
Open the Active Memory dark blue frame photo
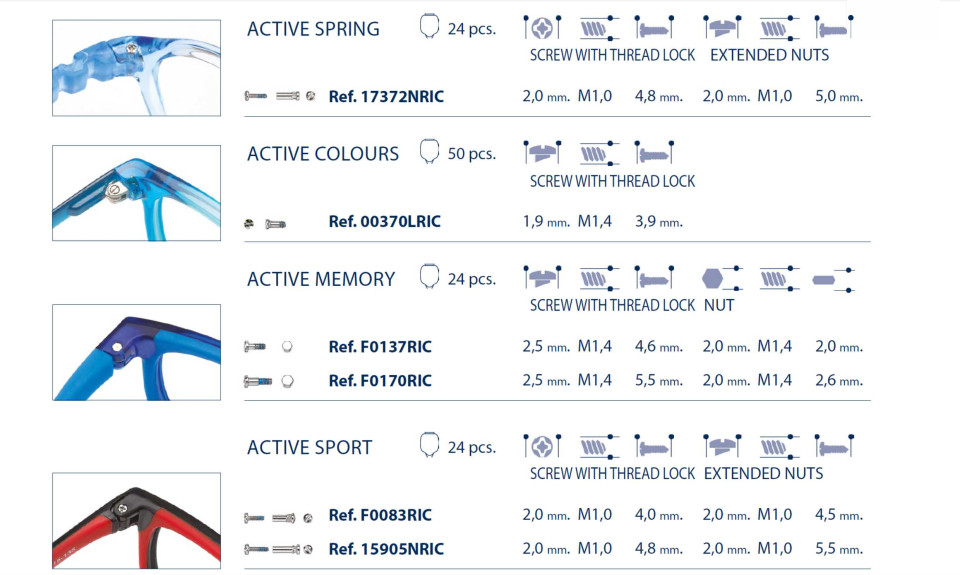(x=136, y=352)
